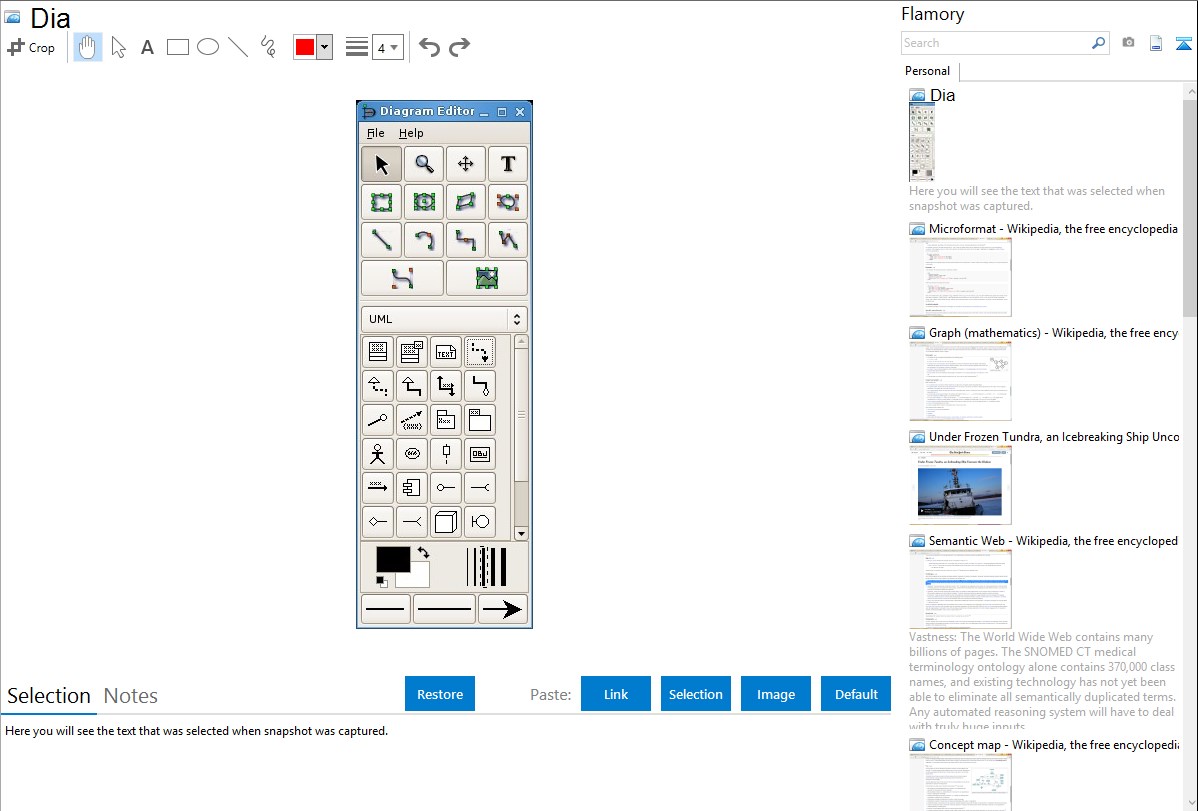The width and height of the screenshot is (1198, 811).
Task: Click the Restore button
Action: click(440, 694)
